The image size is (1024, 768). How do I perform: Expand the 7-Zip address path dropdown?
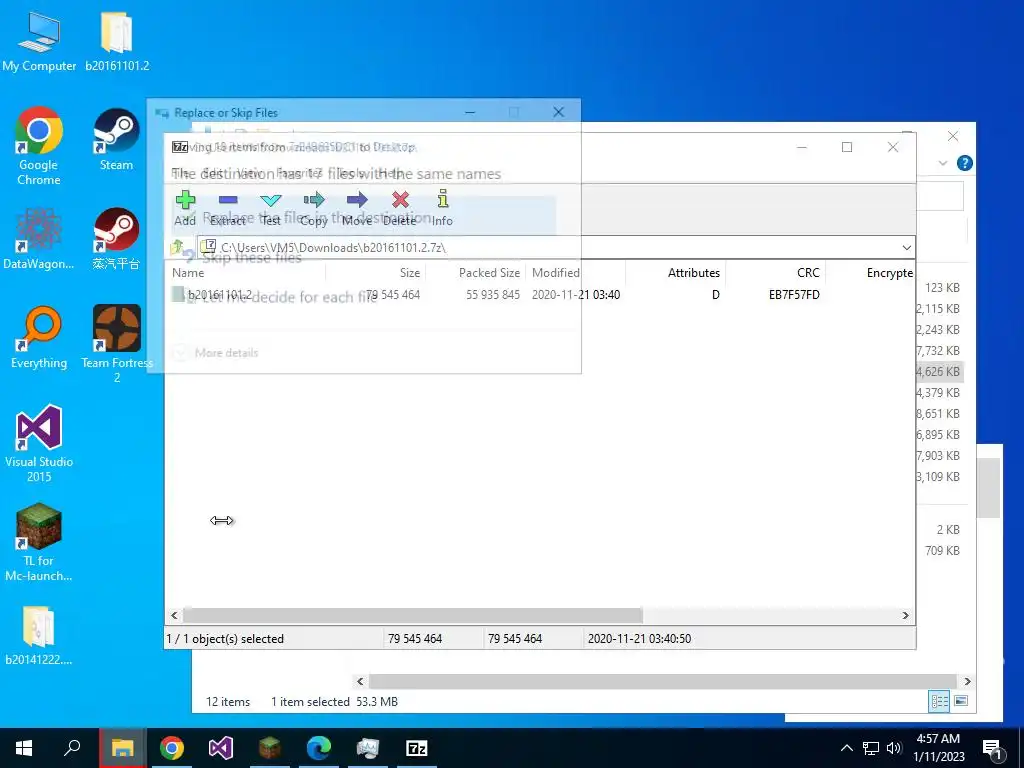click(x=906, y=248)
